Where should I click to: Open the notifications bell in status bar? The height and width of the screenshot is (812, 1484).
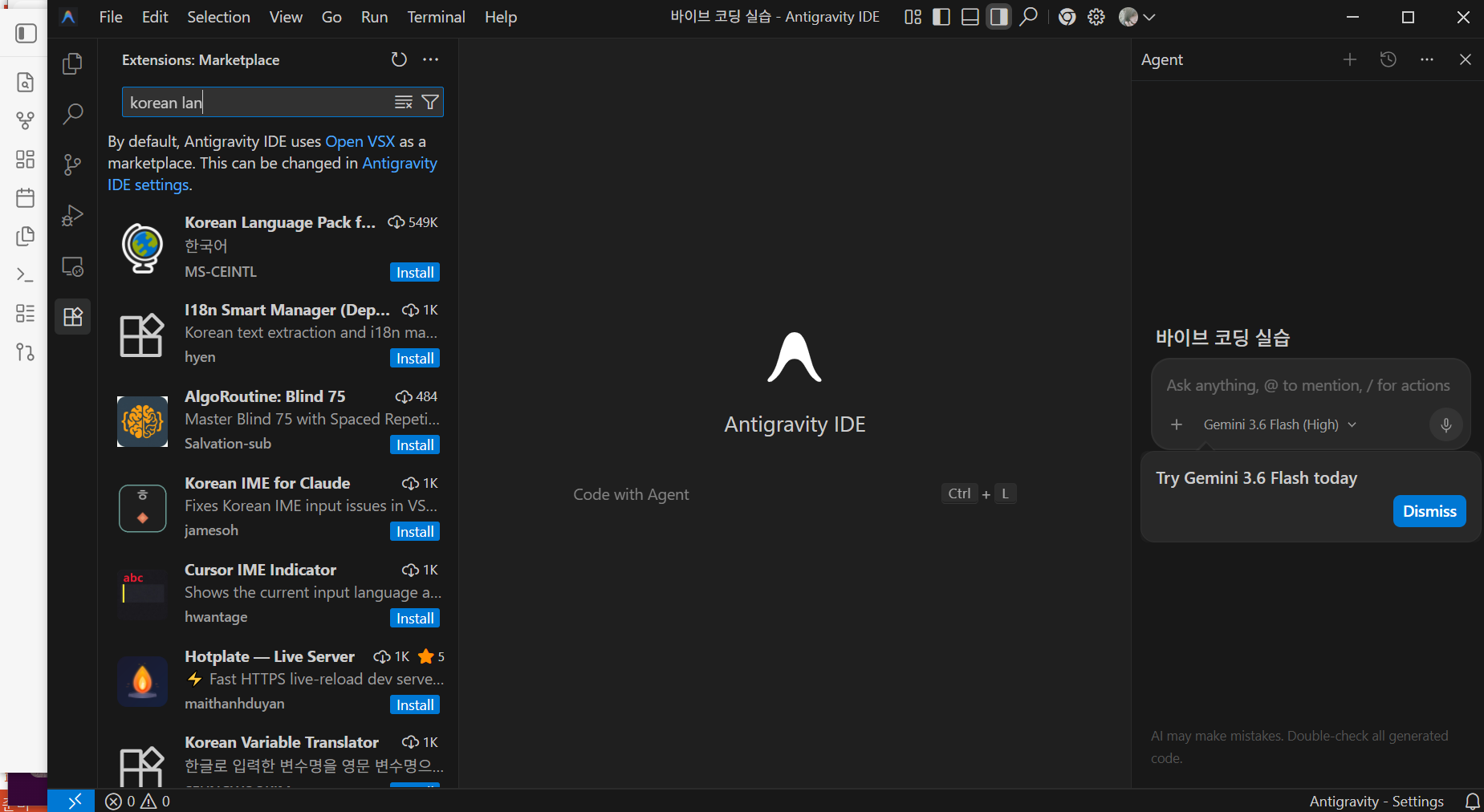(x=1473, y=801)
